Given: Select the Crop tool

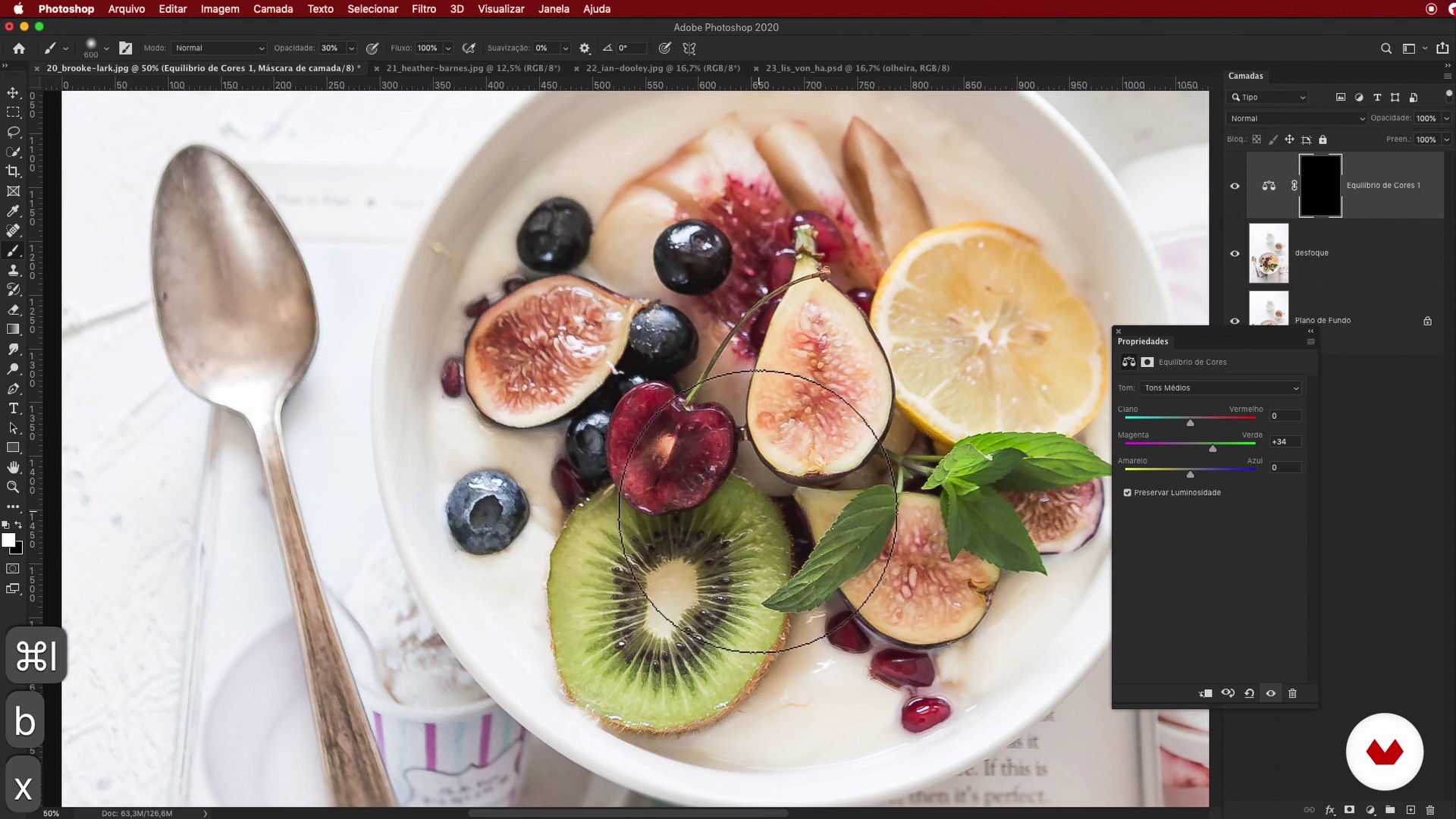Looking at the screenshot, I should 13,171.
